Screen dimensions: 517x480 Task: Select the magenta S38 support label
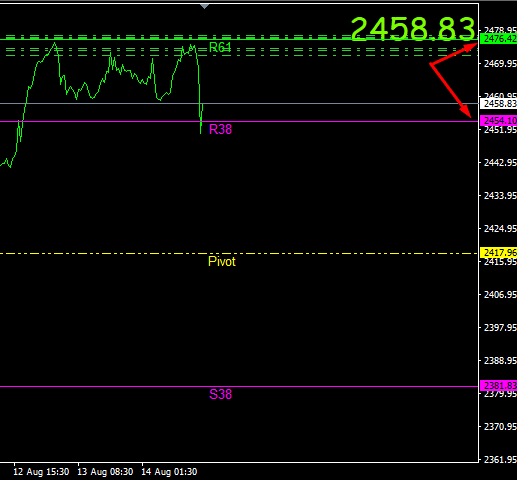tap(220, 394)
